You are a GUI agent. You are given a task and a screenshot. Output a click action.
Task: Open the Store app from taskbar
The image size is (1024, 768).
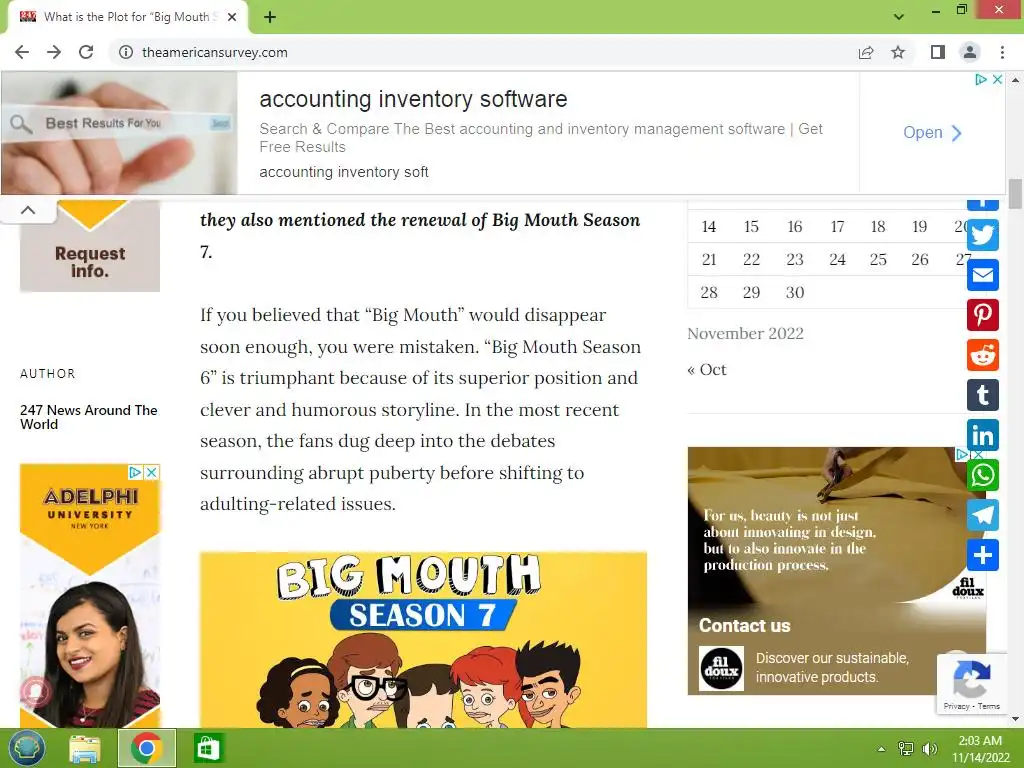pos(208,748)
